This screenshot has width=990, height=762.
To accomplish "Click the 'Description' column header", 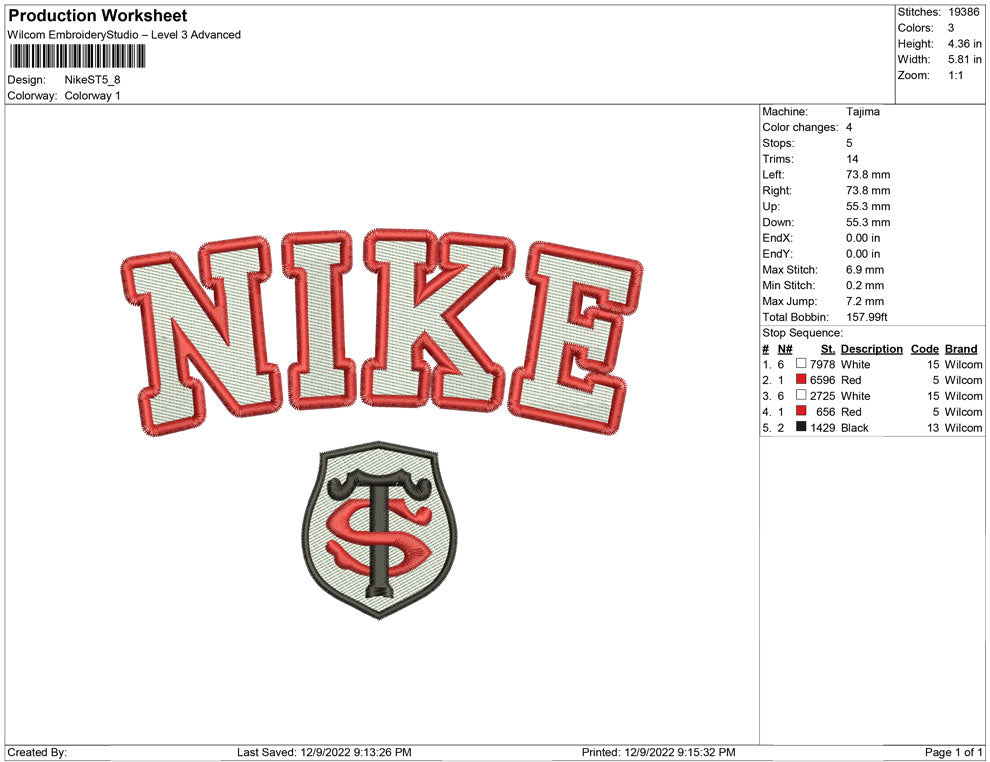I will [871, 349].
